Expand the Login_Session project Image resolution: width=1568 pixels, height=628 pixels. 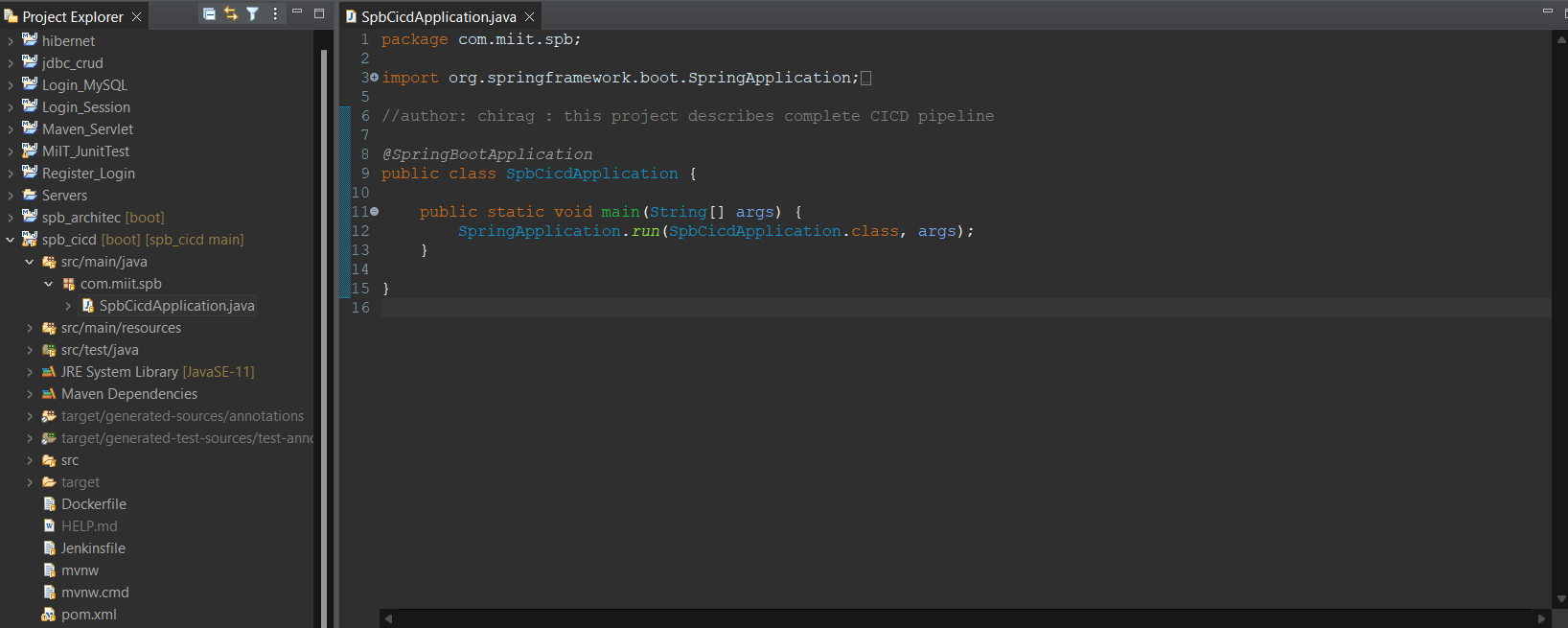[x=11, y=107]
